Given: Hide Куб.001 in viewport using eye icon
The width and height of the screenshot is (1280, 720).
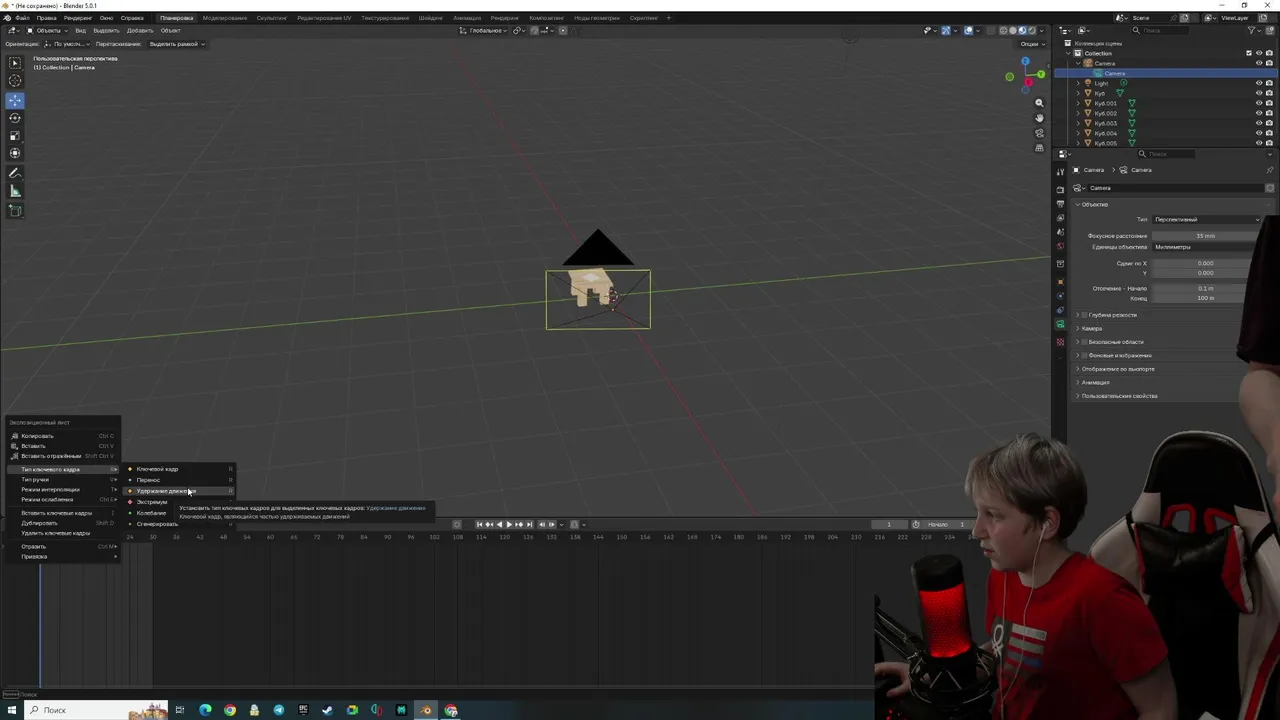Looking at the screenshot, I should 1259,103.
